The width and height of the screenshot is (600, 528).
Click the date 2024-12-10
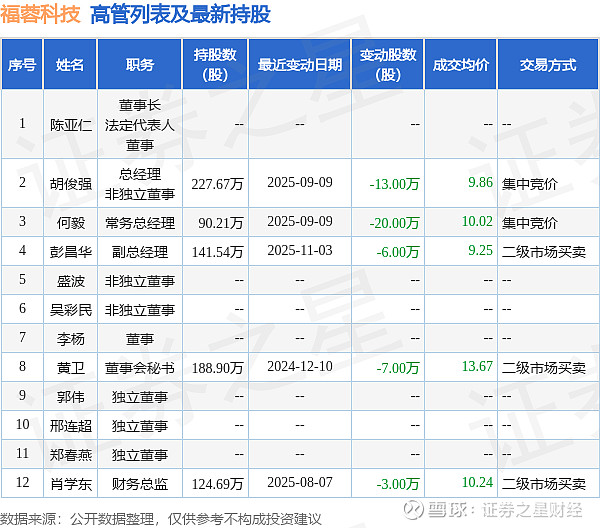[300, 366]
